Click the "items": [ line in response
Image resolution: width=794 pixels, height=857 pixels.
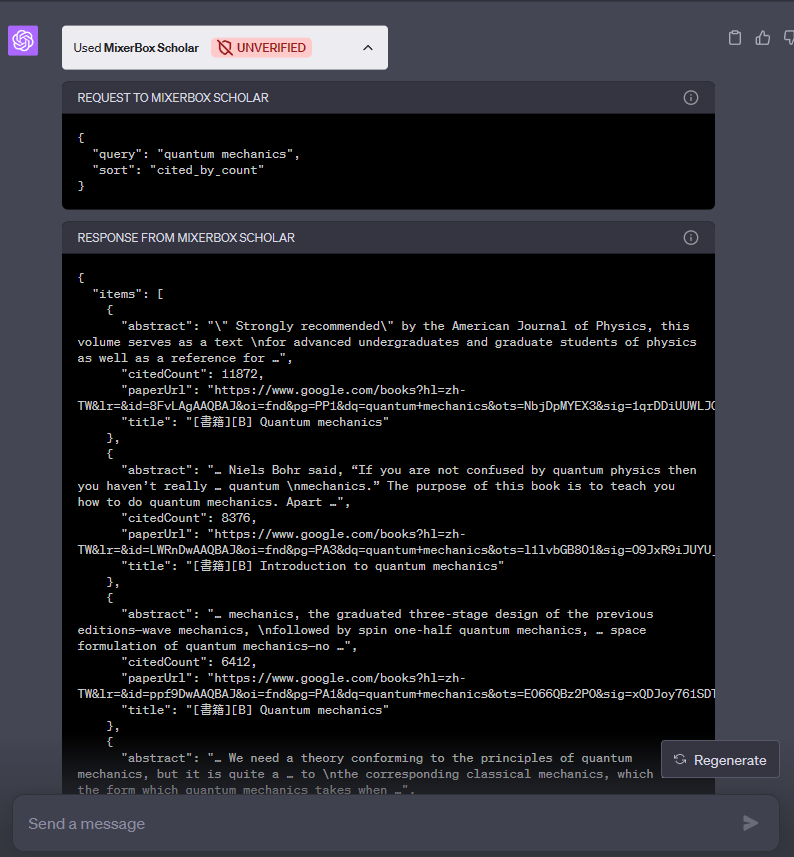point(128,294)
